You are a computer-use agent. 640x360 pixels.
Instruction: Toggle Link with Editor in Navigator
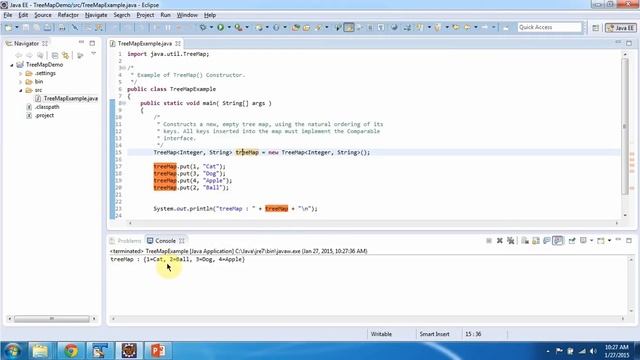click(x=65, y=55)
